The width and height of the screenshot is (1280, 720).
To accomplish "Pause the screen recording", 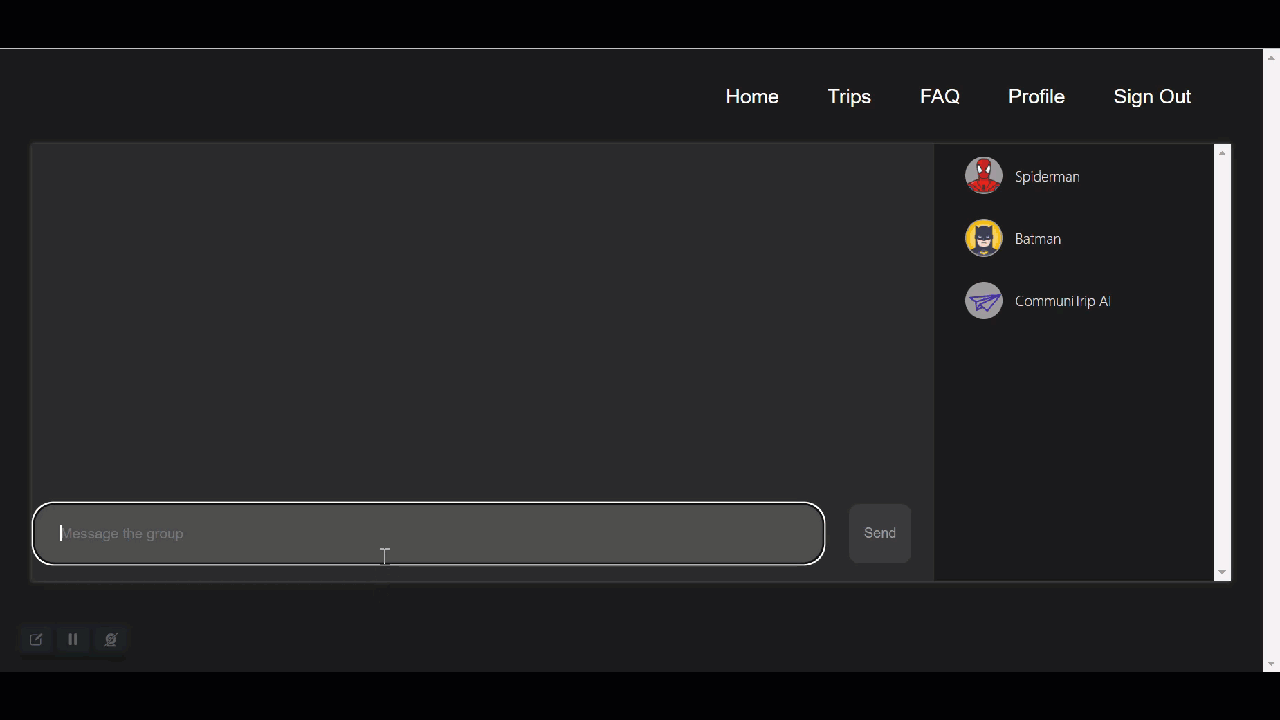I will point(73,639).
